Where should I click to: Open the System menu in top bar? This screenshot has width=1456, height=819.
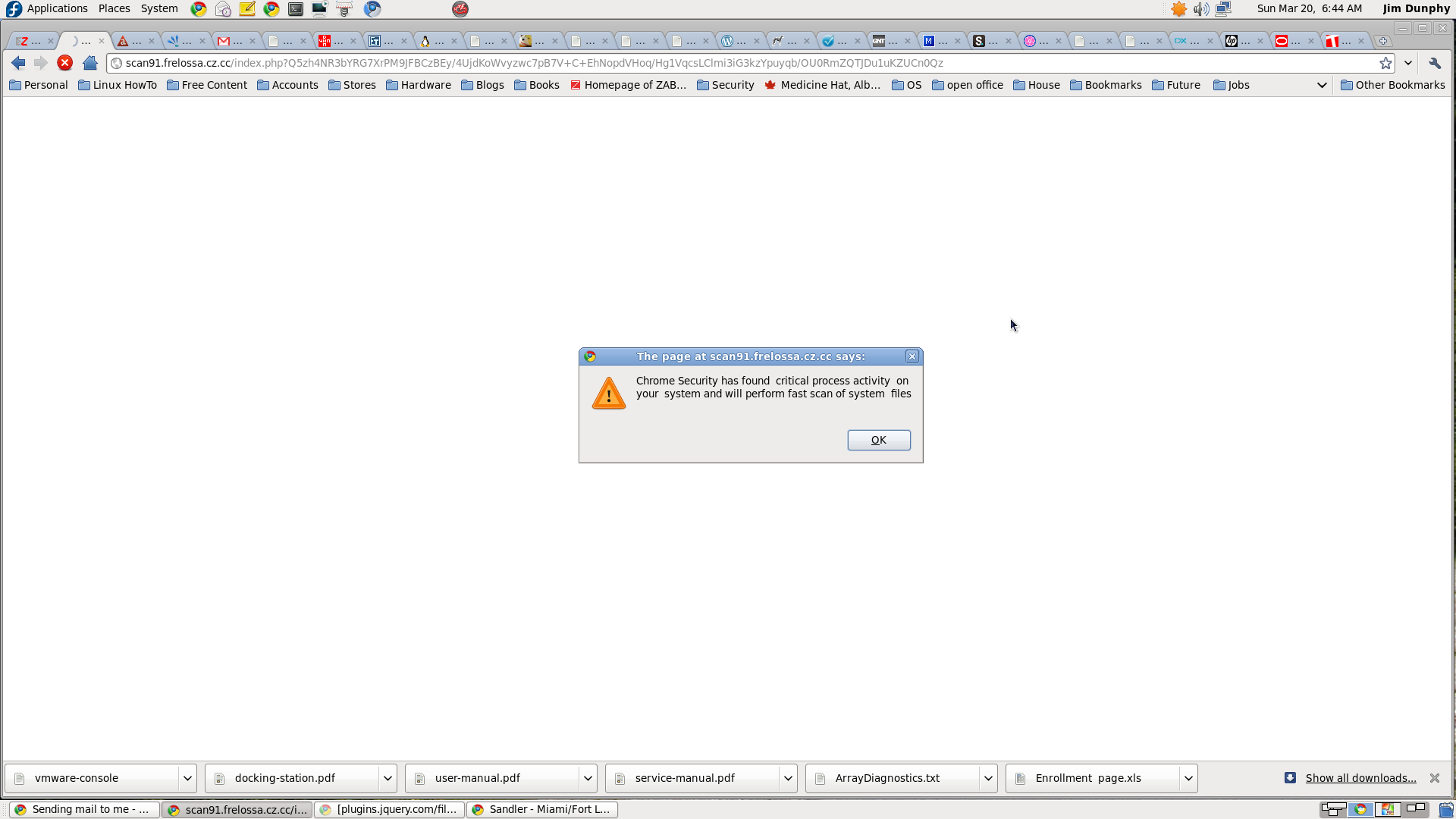pos(159,8)
